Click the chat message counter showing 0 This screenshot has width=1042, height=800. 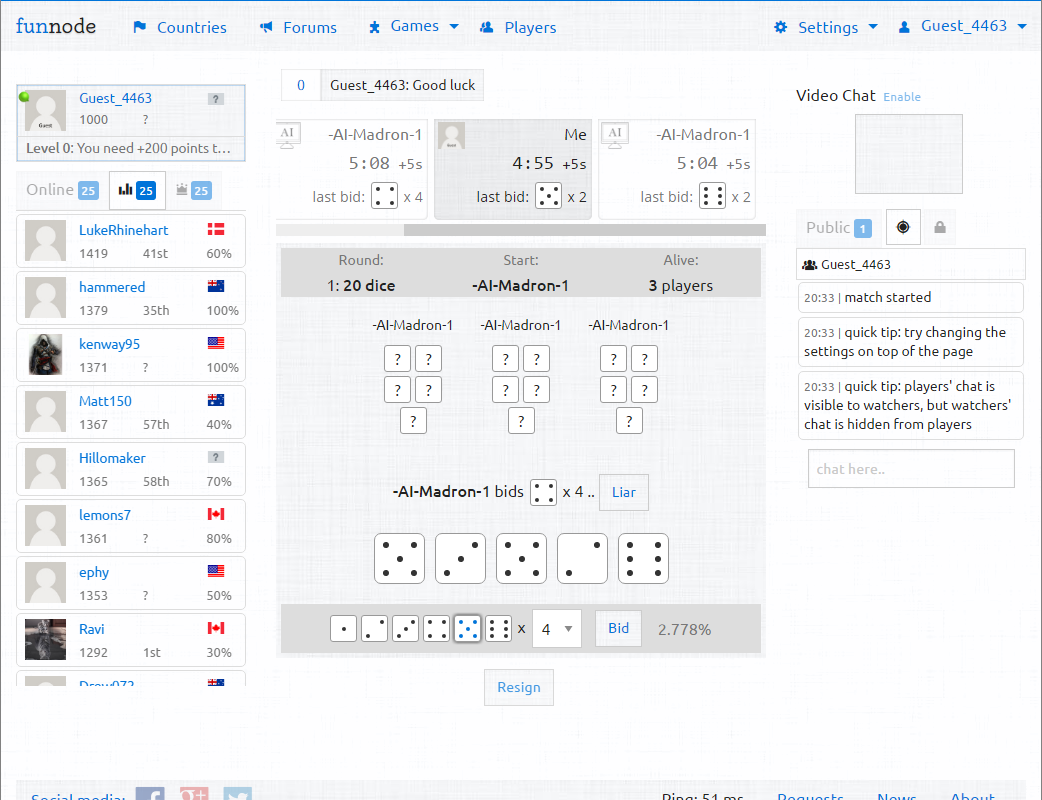click(301, 85)
